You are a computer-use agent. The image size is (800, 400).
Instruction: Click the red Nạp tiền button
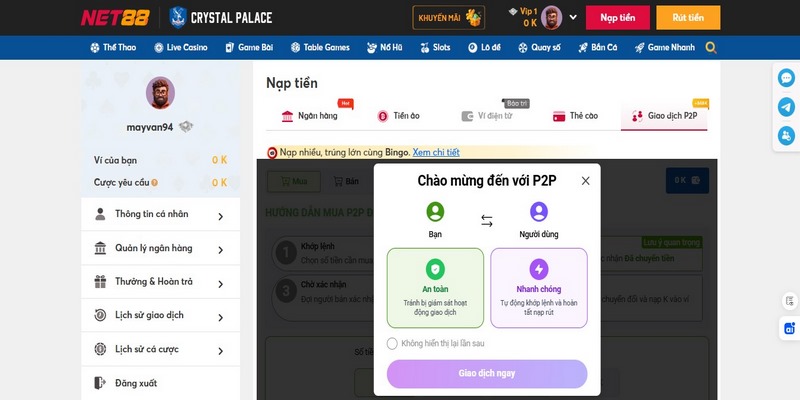[617, 17]
